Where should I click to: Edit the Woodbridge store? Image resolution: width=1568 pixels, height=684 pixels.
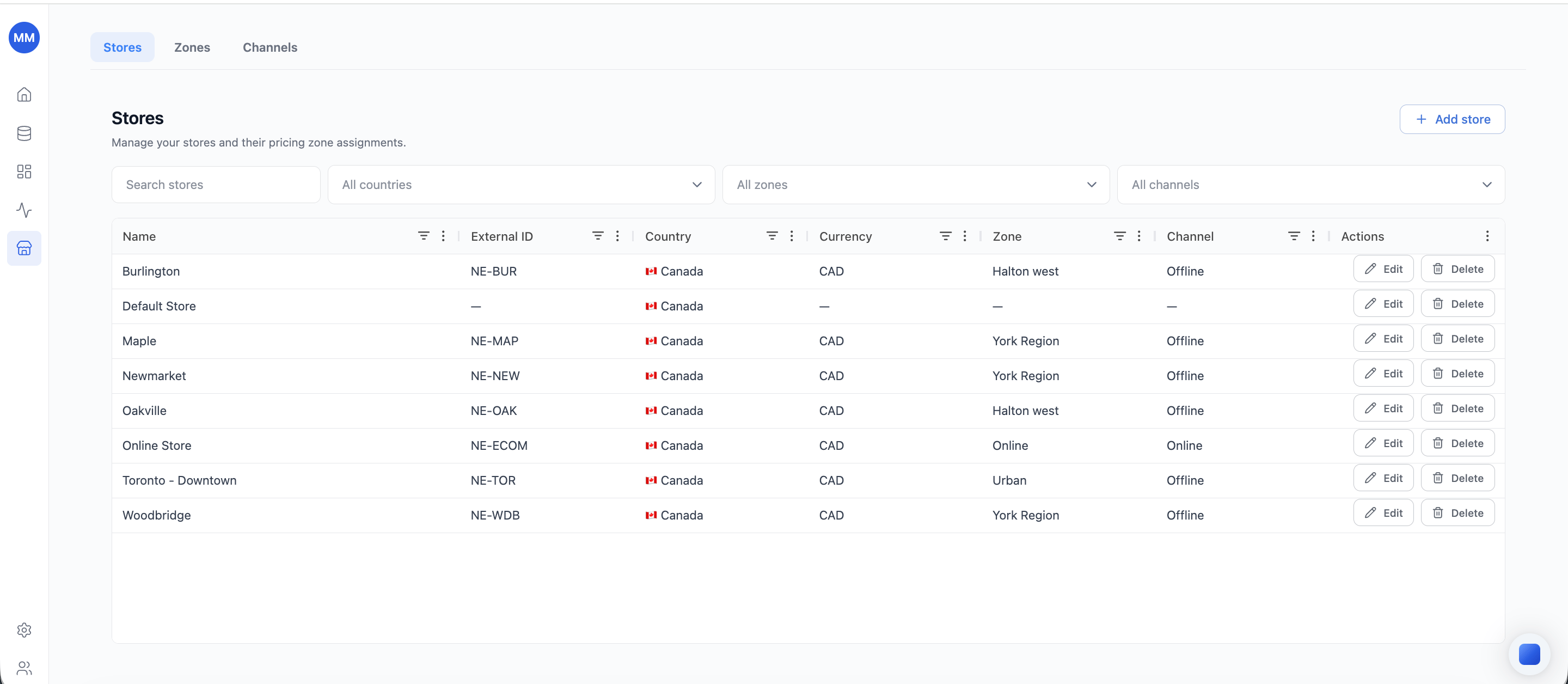1383,513
